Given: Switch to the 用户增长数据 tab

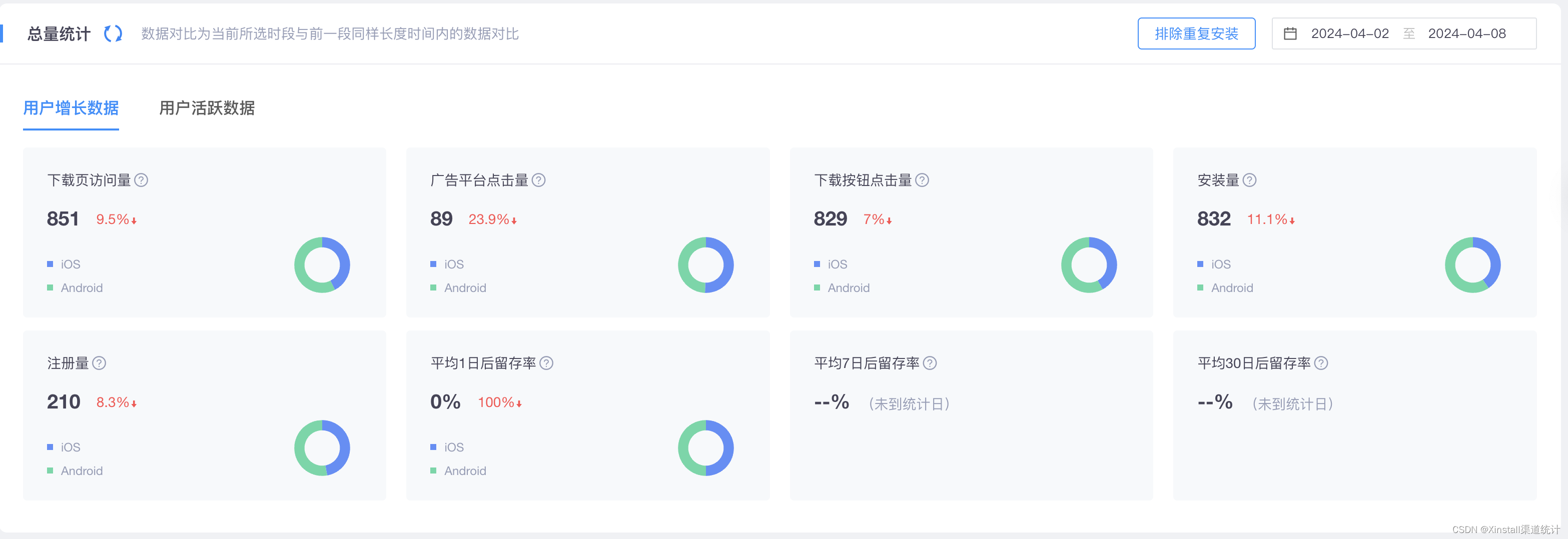Looking at the screenshot, I should [71, 108].
